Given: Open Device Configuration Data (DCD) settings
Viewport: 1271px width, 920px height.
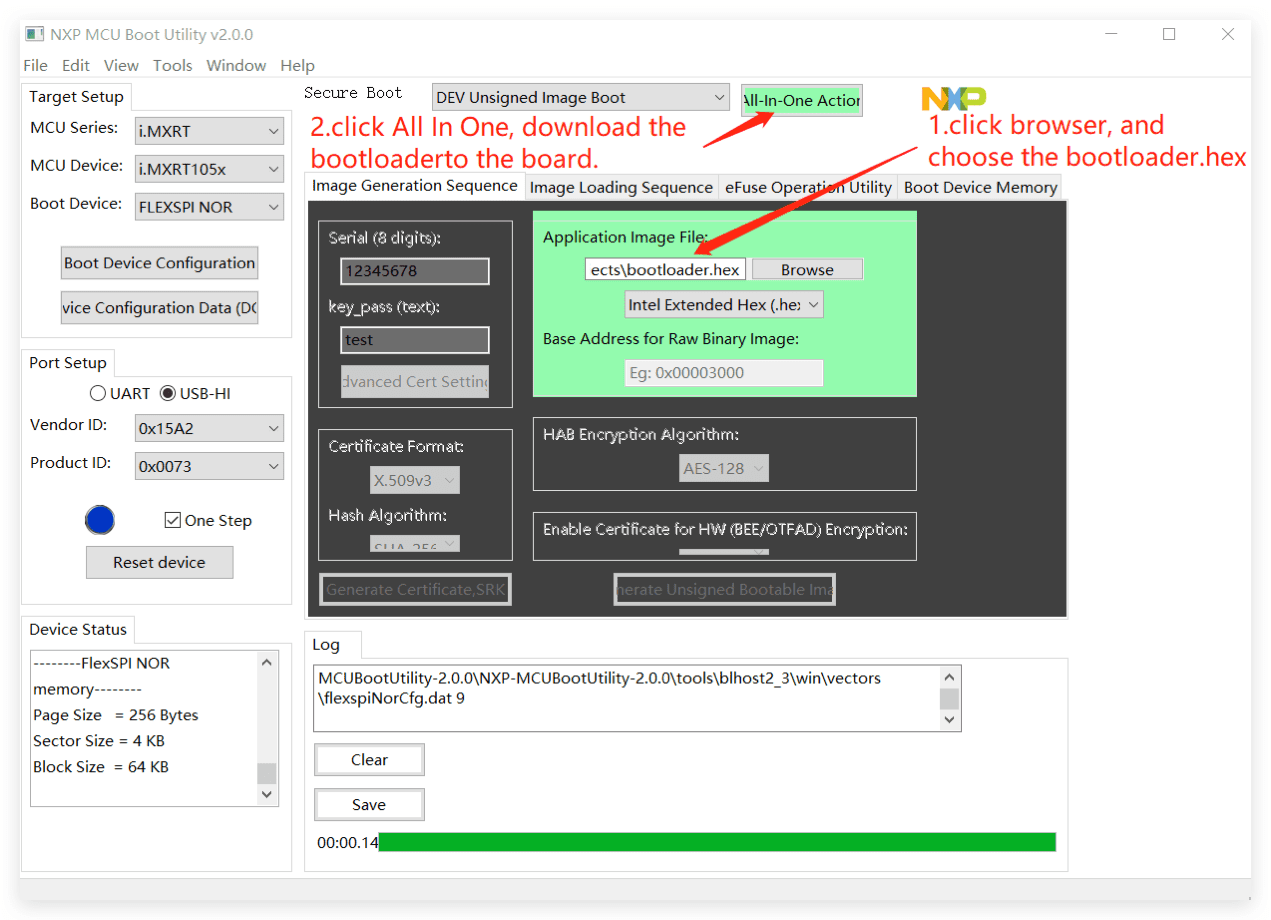Looking at the screenshot, I should (159, 308).
